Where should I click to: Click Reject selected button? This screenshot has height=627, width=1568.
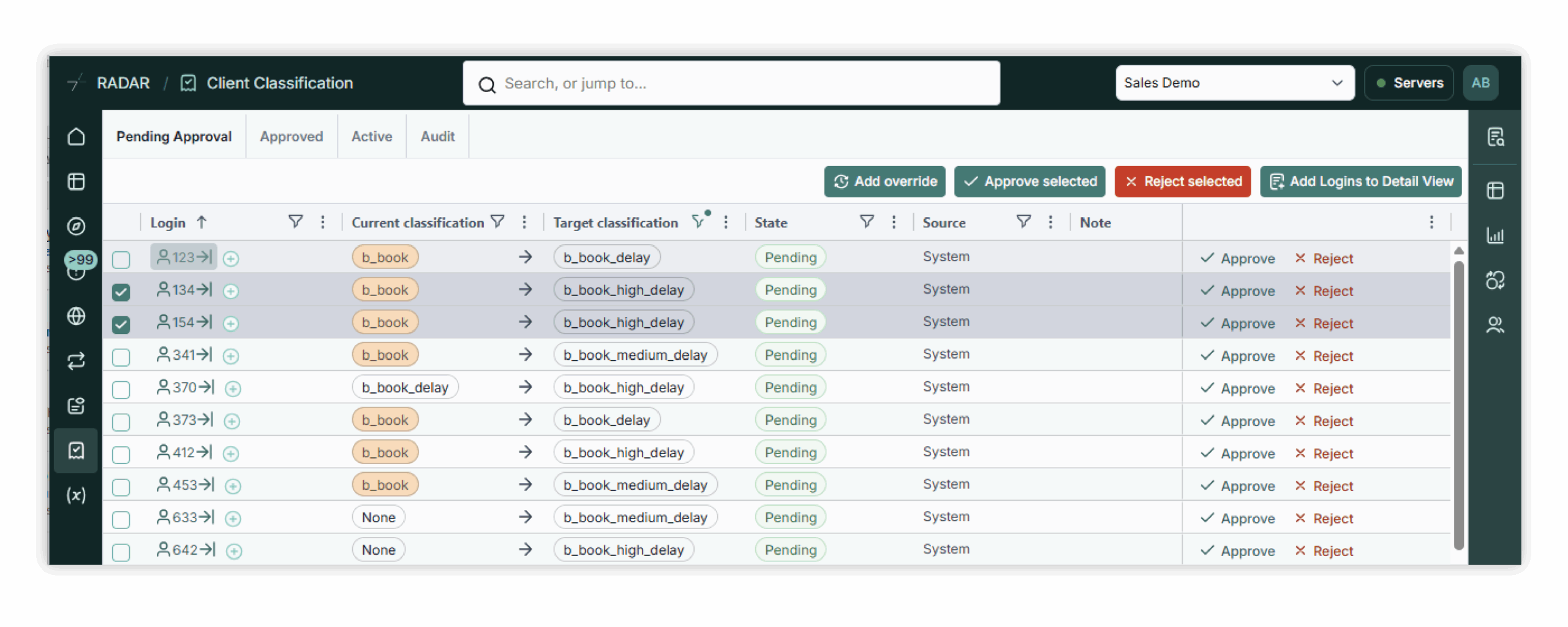click(1182, 181)
